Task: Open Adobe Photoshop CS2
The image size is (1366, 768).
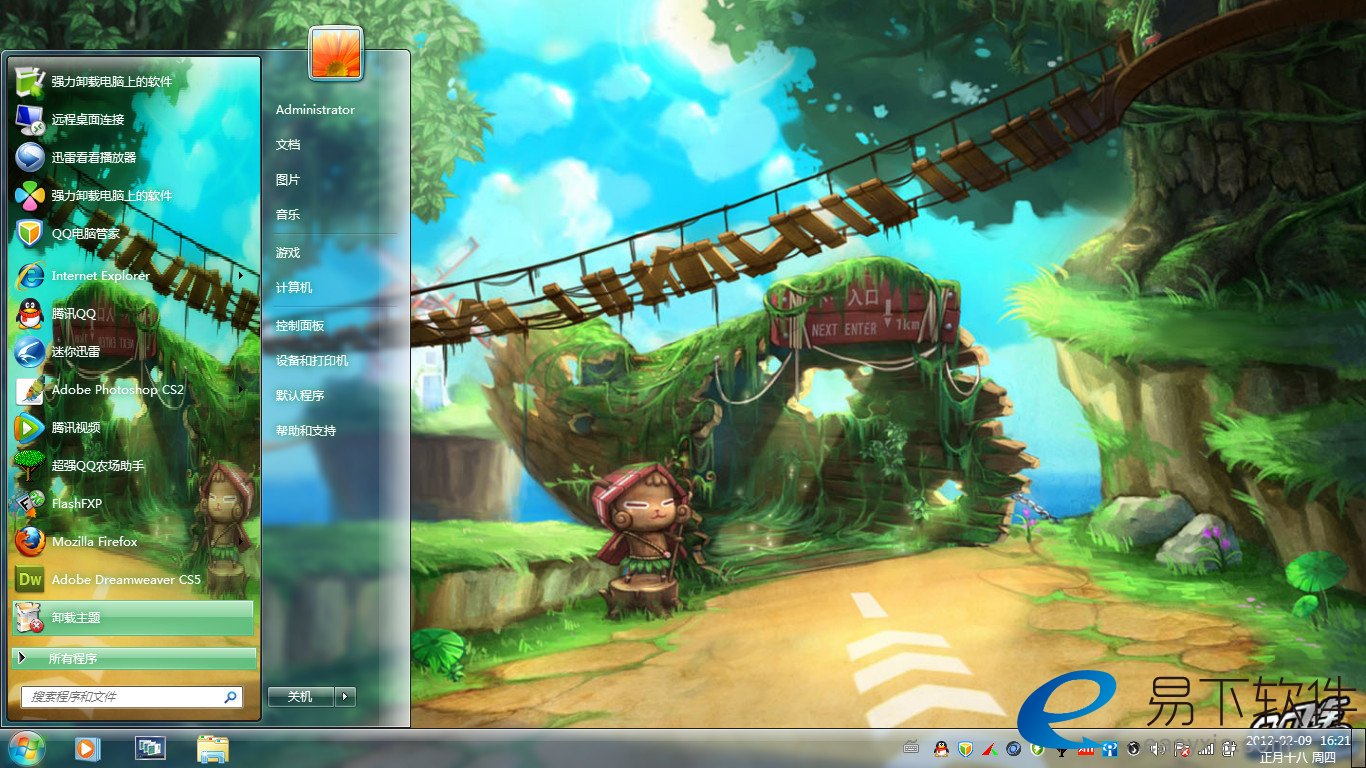Action: tap(132, 389)
